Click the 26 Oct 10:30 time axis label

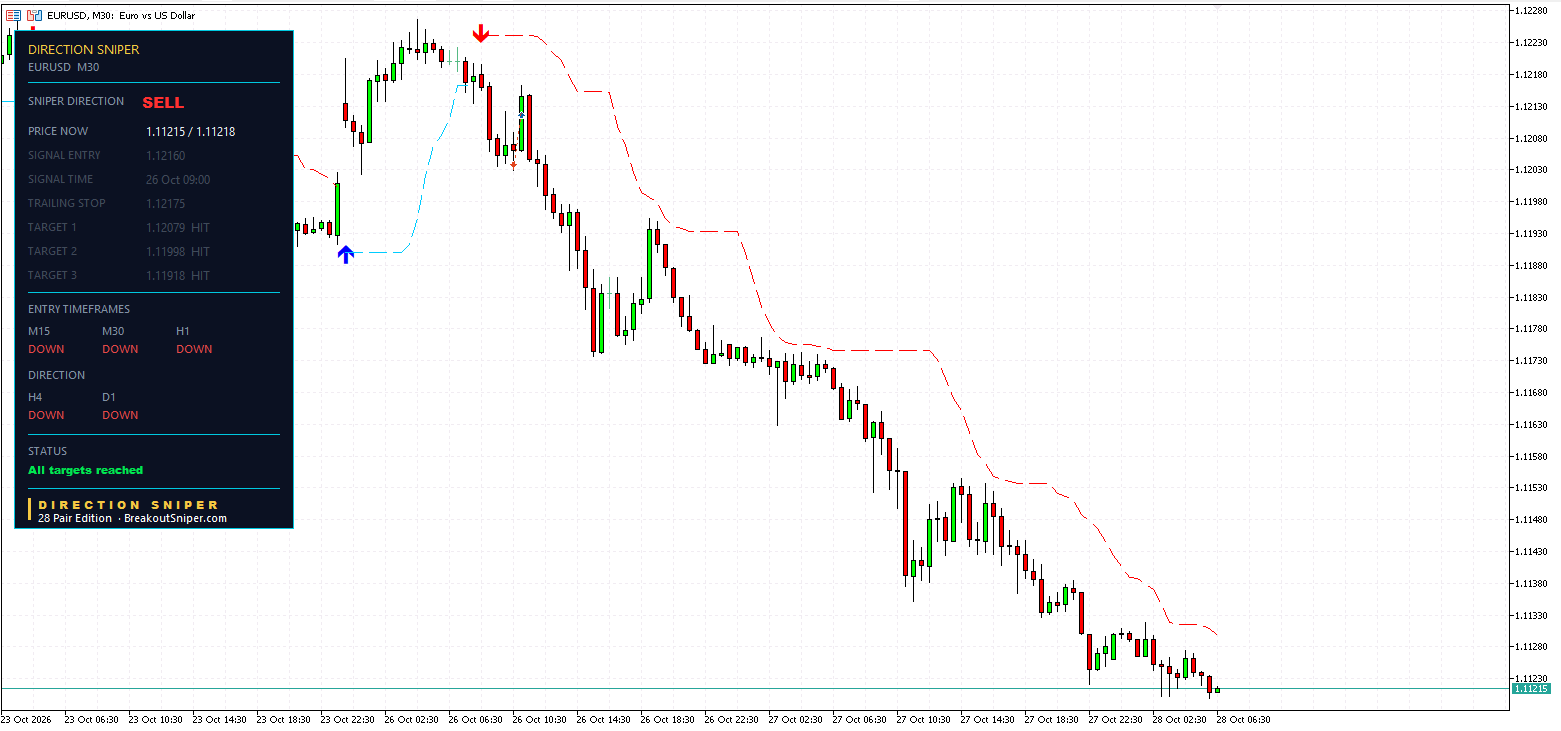pos(537,719)
